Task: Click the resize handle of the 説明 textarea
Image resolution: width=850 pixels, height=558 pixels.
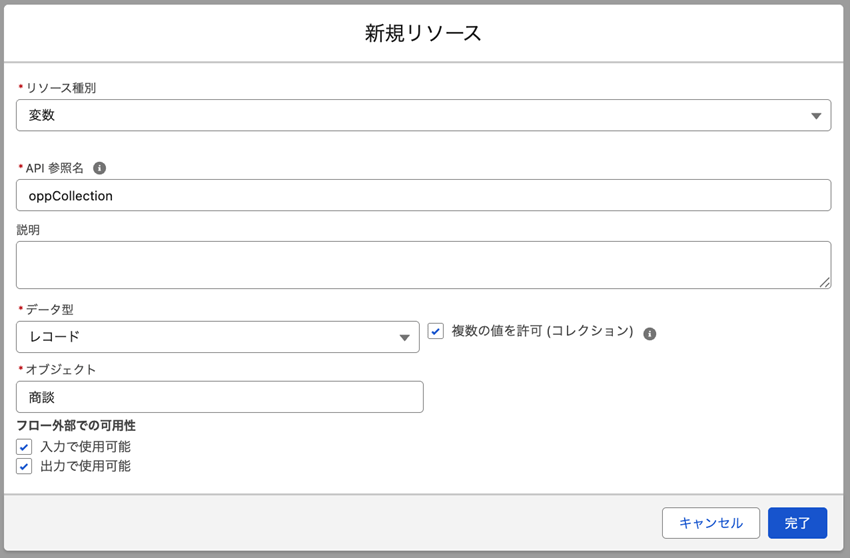Action: pyautogui.click(x=824, y=283)
